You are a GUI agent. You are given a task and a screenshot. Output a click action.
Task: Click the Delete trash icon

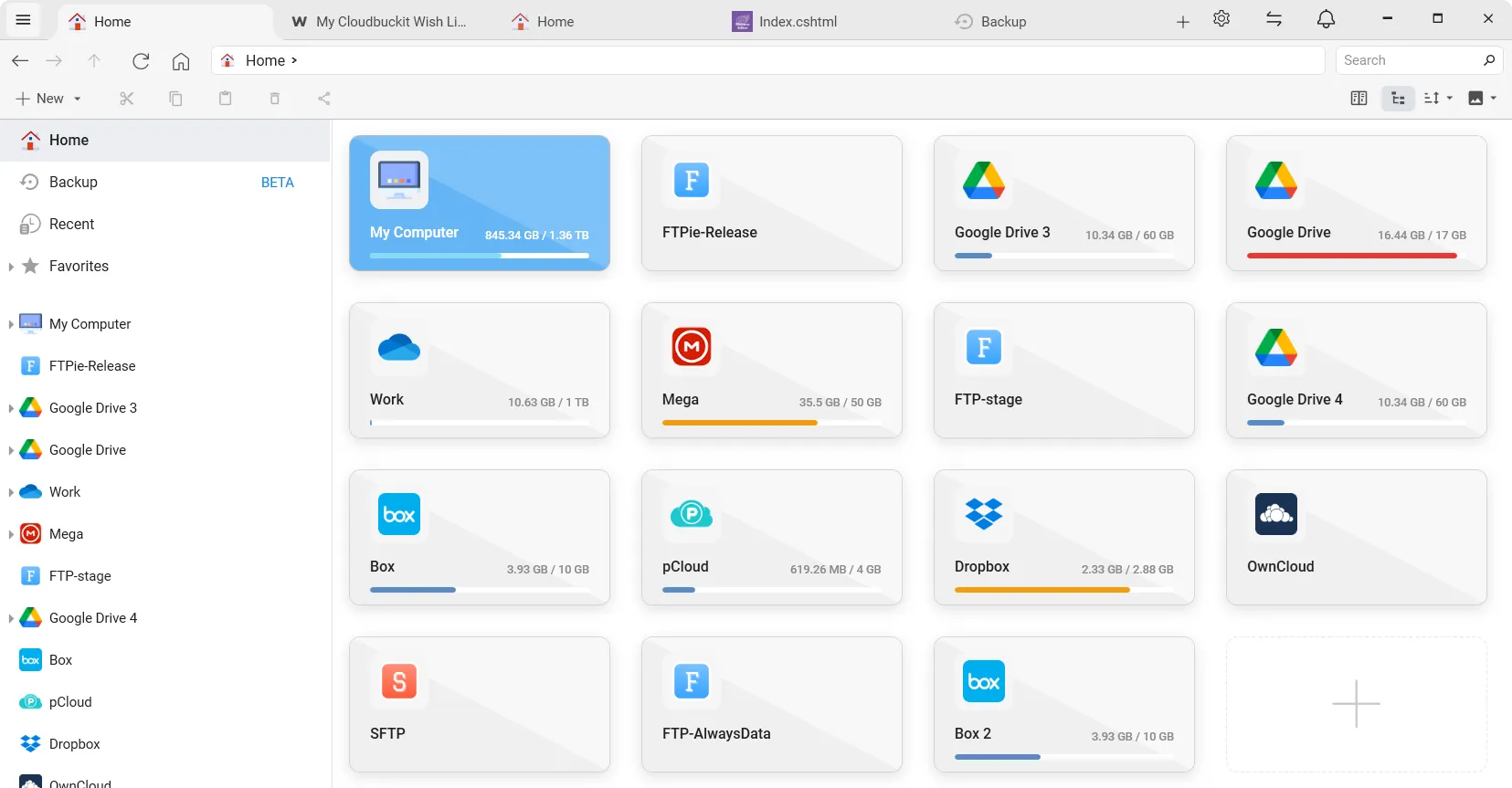(x=275, y=99)
